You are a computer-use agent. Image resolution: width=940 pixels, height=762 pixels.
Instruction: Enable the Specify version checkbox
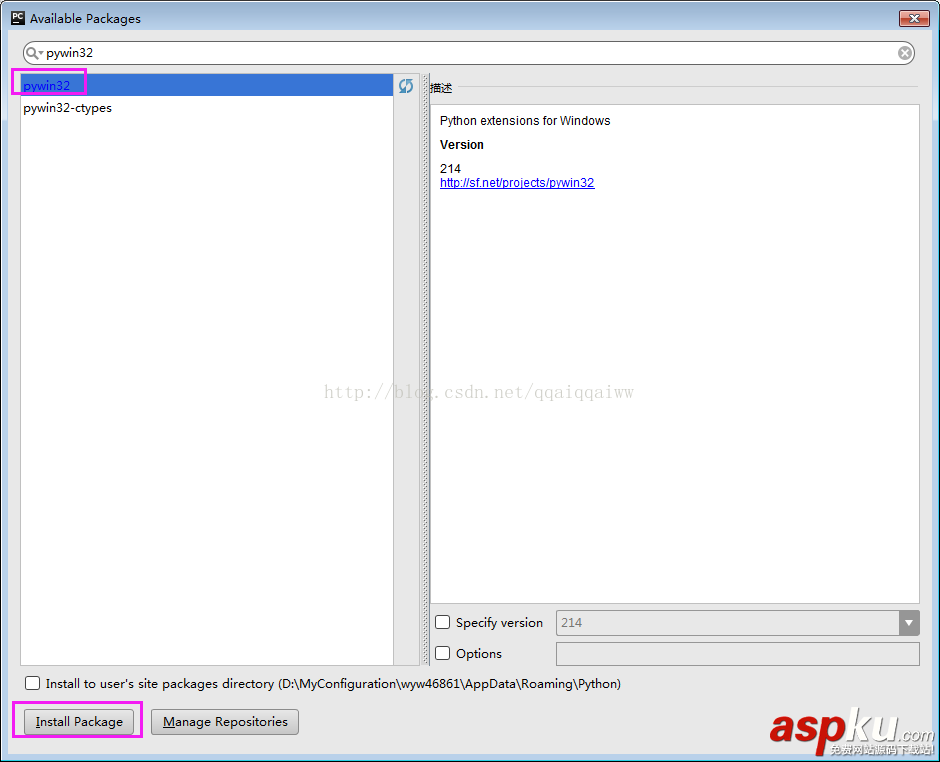pyautogui.click(x=442, y=622)
